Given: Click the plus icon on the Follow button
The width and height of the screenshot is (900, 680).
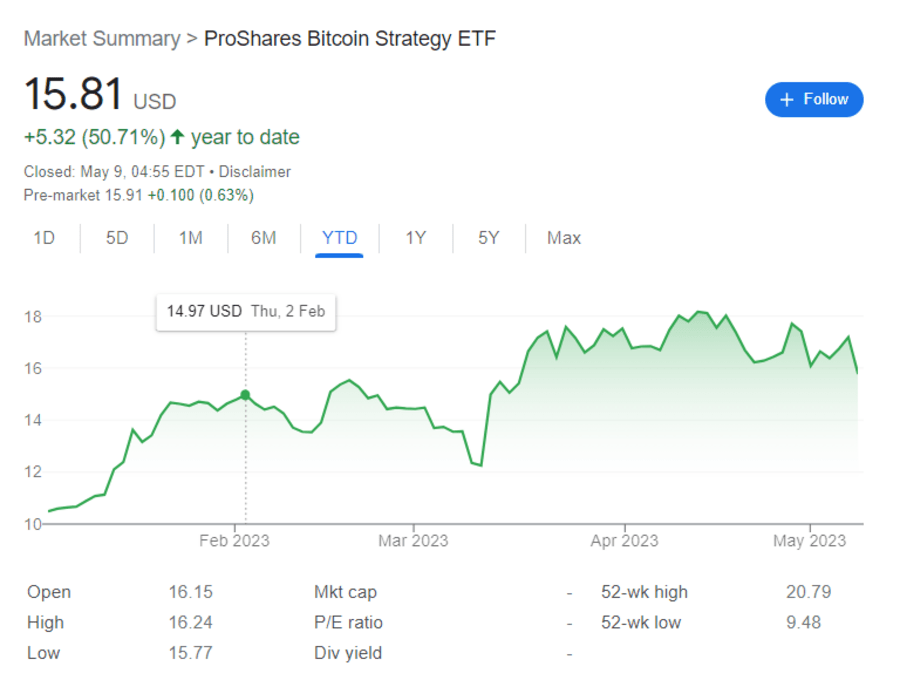Looking at the screenshot, I should tap(789, 100).
